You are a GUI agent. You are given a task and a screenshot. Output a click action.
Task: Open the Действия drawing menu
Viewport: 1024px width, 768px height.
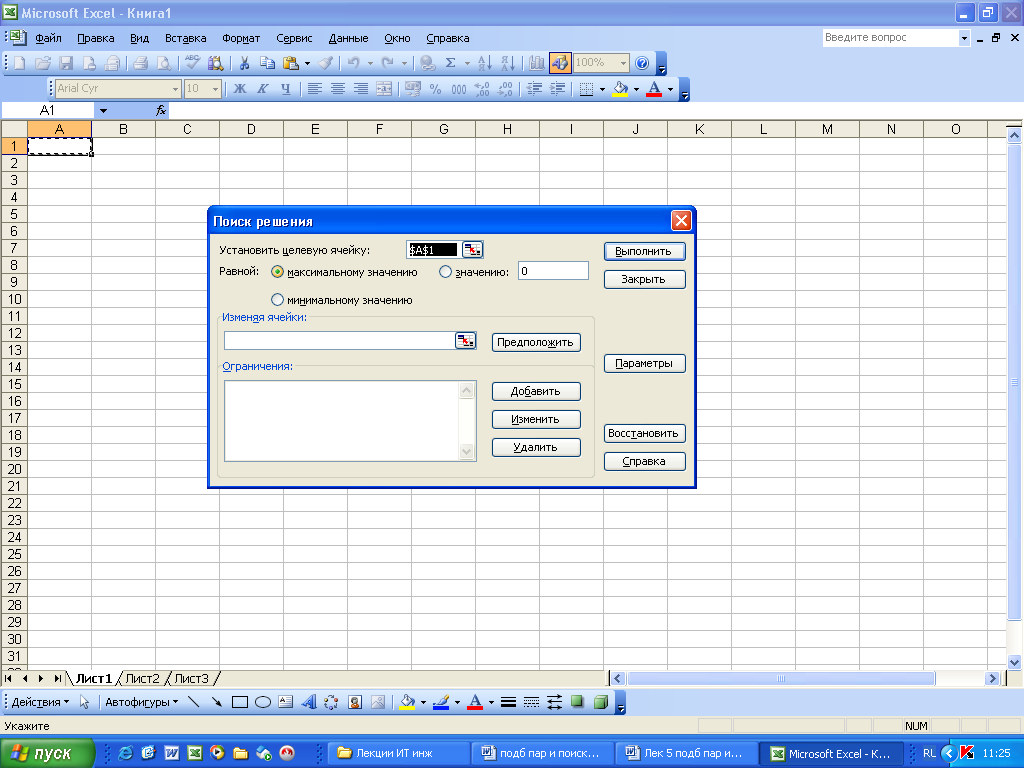[x=40, y=703]
